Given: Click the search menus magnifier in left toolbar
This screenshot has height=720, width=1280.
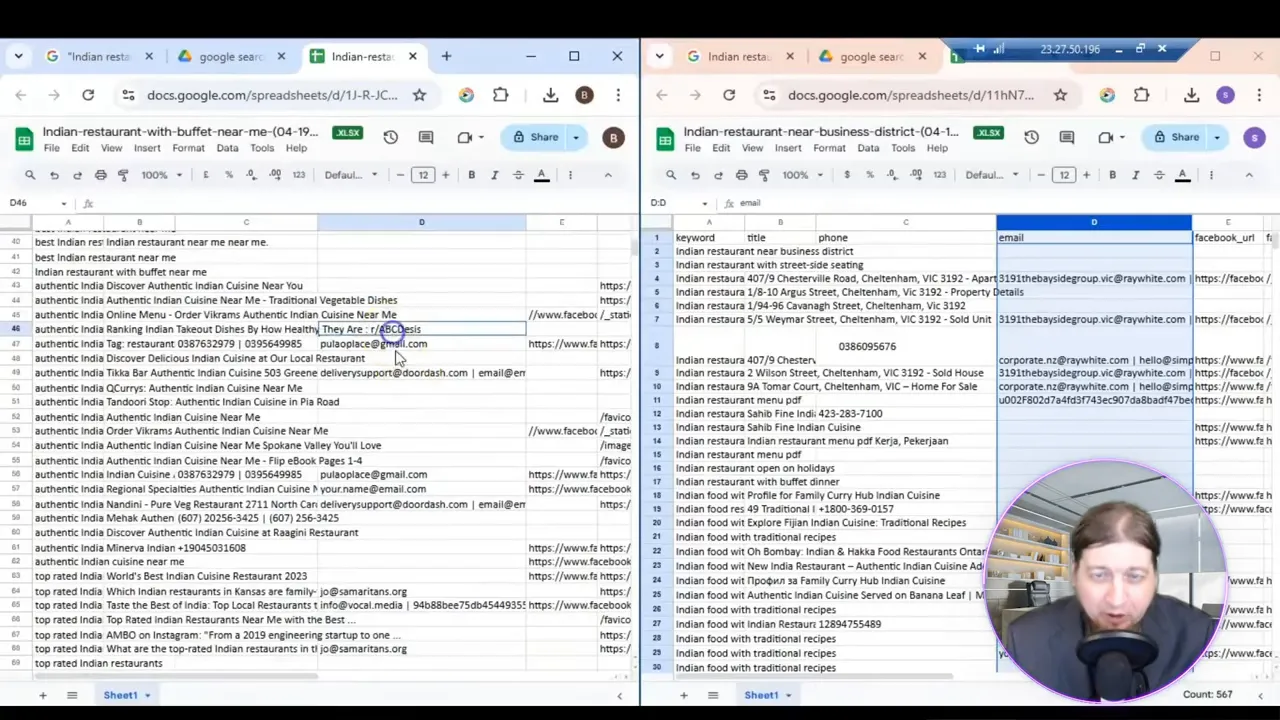Looking at the screenshot, I should tap(30, 175).
